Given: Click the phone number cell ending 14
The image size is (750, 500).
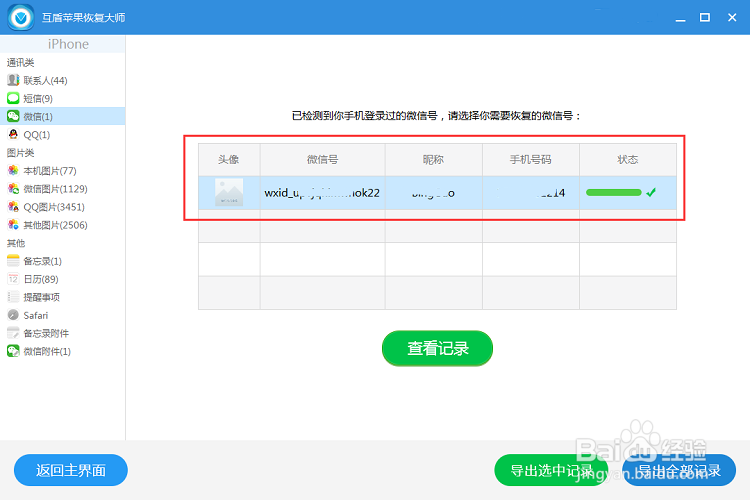Looking at the screenshot, I should (x=531, y=193).
